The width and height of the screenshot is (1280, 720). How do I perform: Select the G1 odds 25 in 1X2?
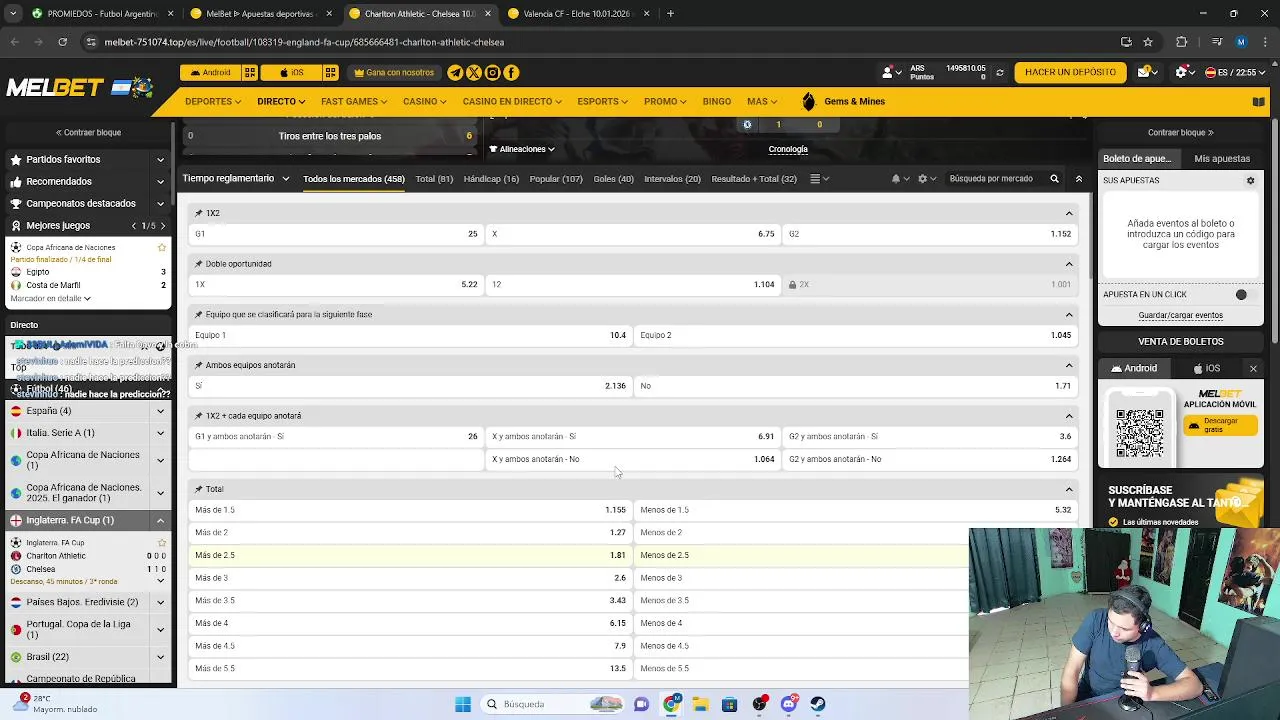336,234
